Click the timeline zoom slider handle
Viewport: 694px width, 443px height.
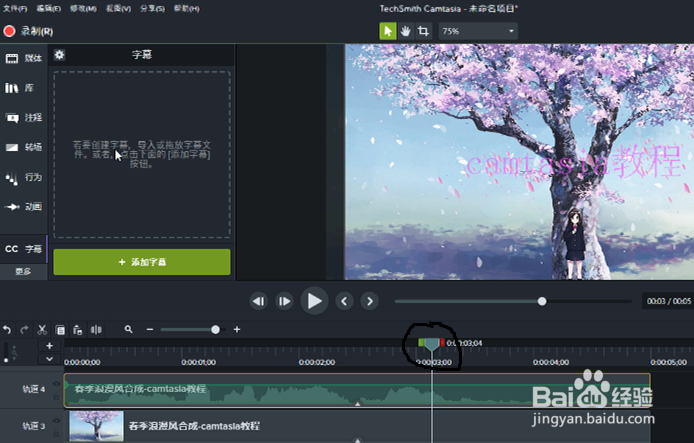pos(215,330)
